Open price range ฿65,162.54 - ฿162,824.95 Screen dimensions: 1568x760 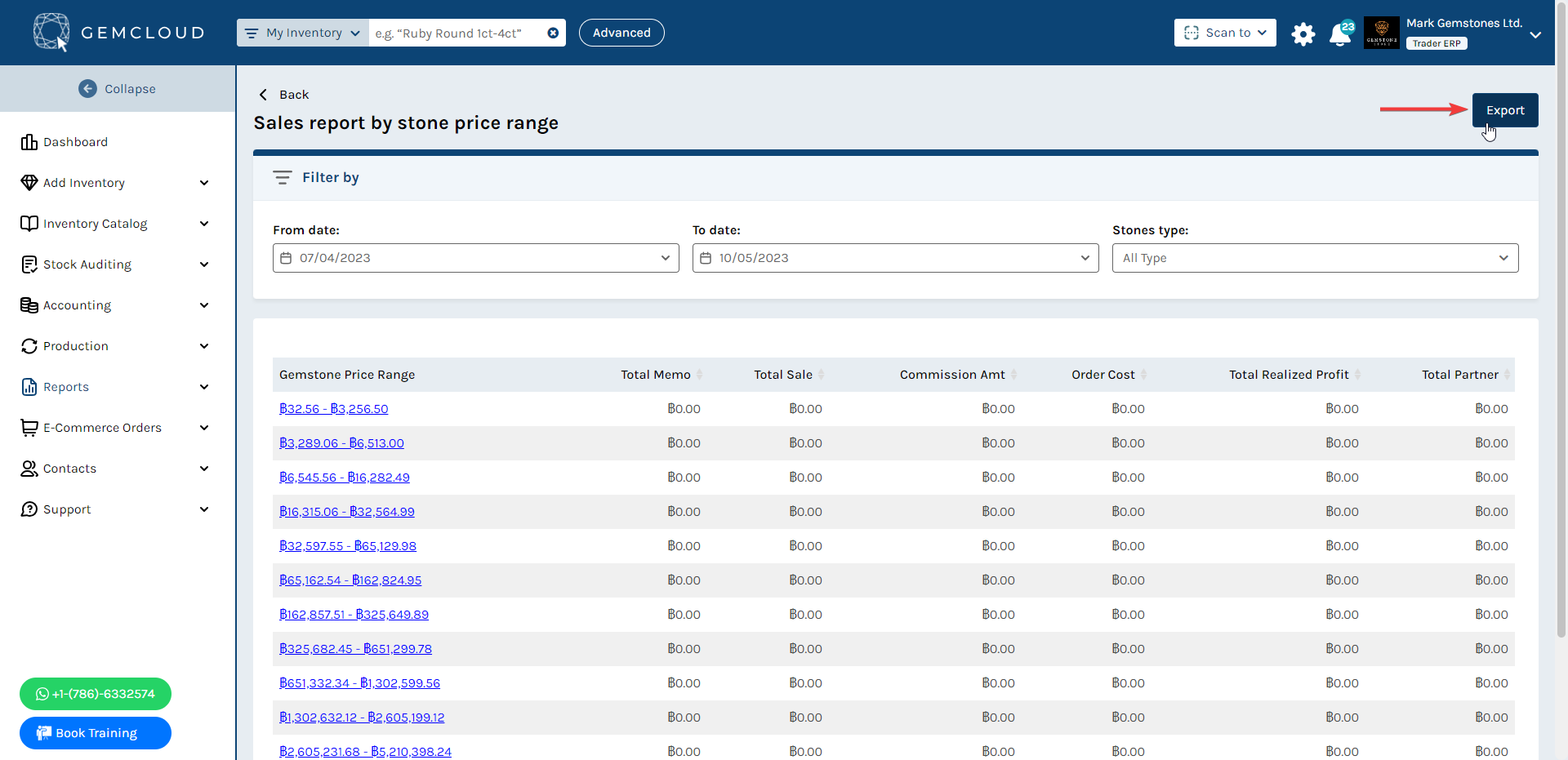pos(350,580)
